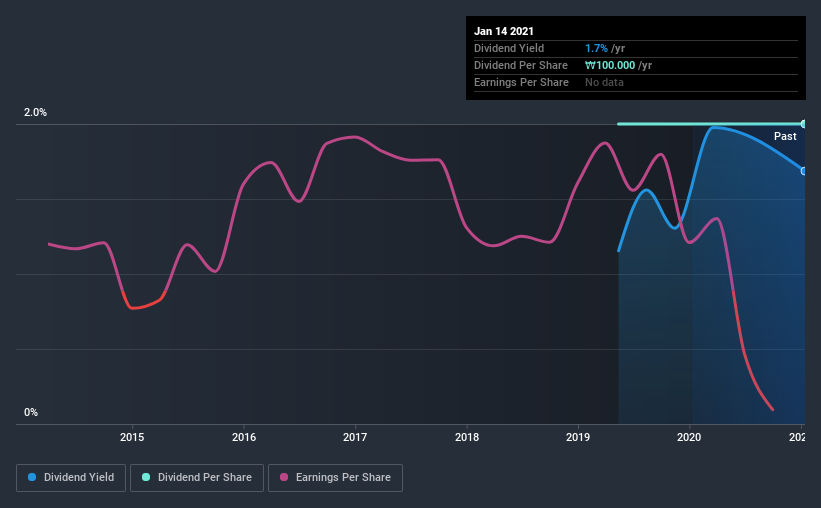Click the blue dividend yield endpoint marker
Image resolution: width=821 pixels, height=508 pixels.
803,171
